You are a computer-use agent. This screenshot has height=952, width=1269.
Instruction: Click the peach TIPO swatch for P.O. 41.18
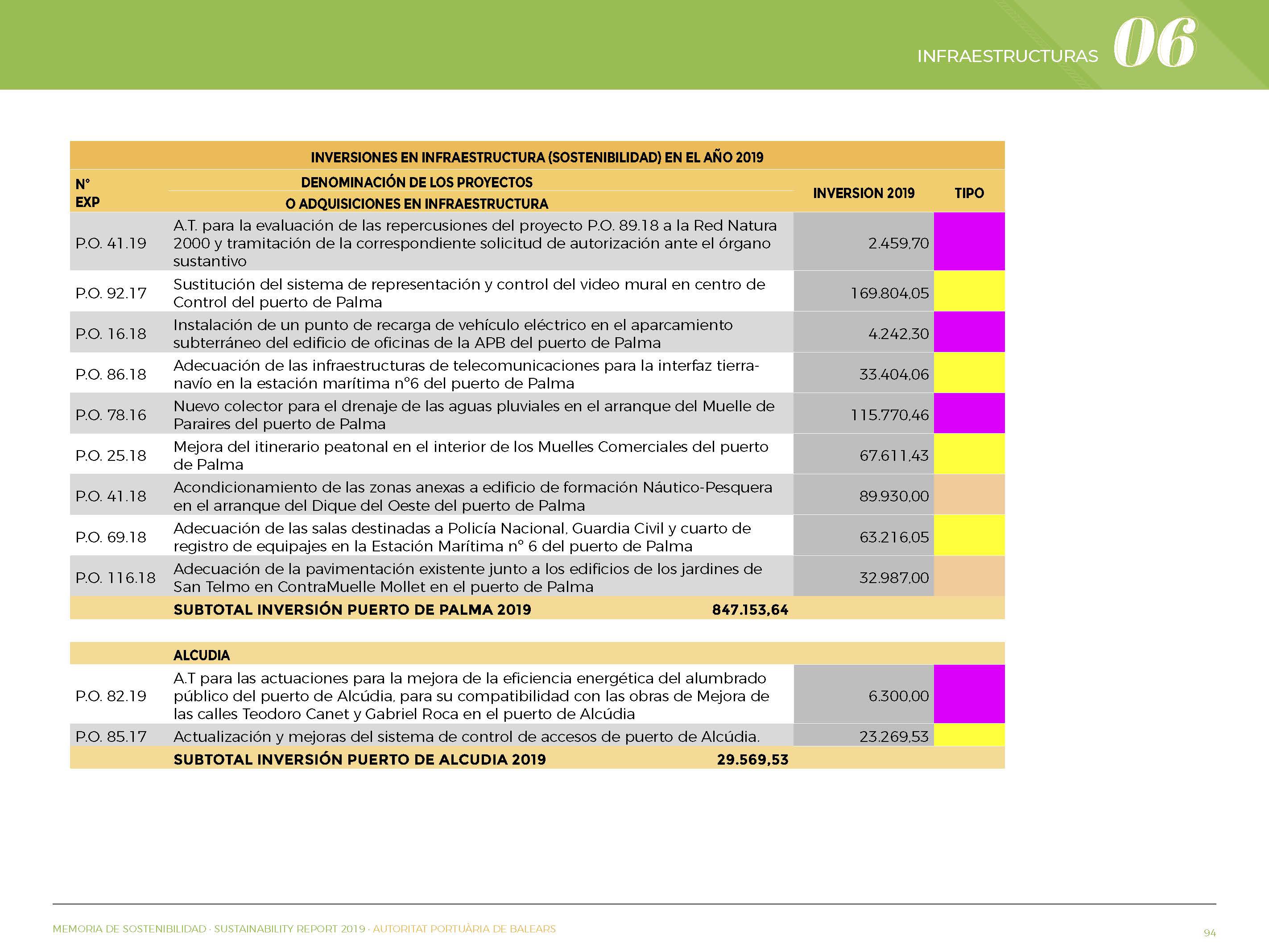click(x=969, y=495)
